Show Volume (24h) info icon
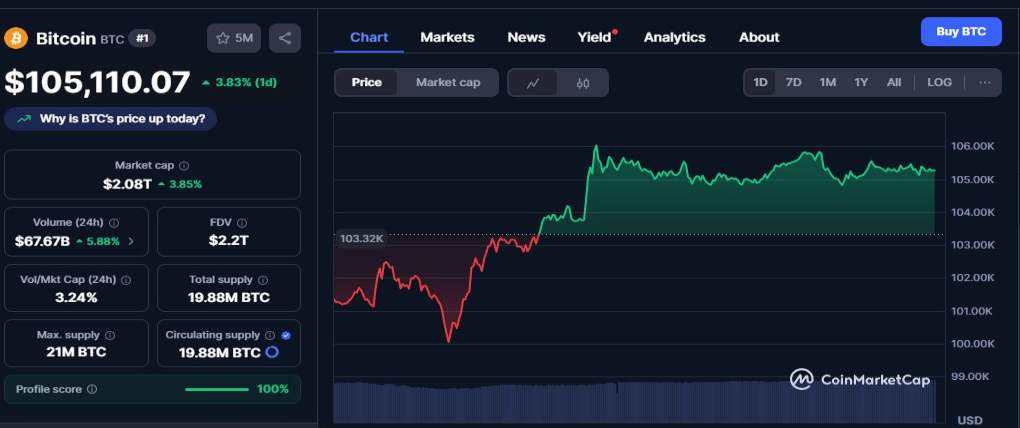Viewport: 1020px width, 428px height. 114,222
